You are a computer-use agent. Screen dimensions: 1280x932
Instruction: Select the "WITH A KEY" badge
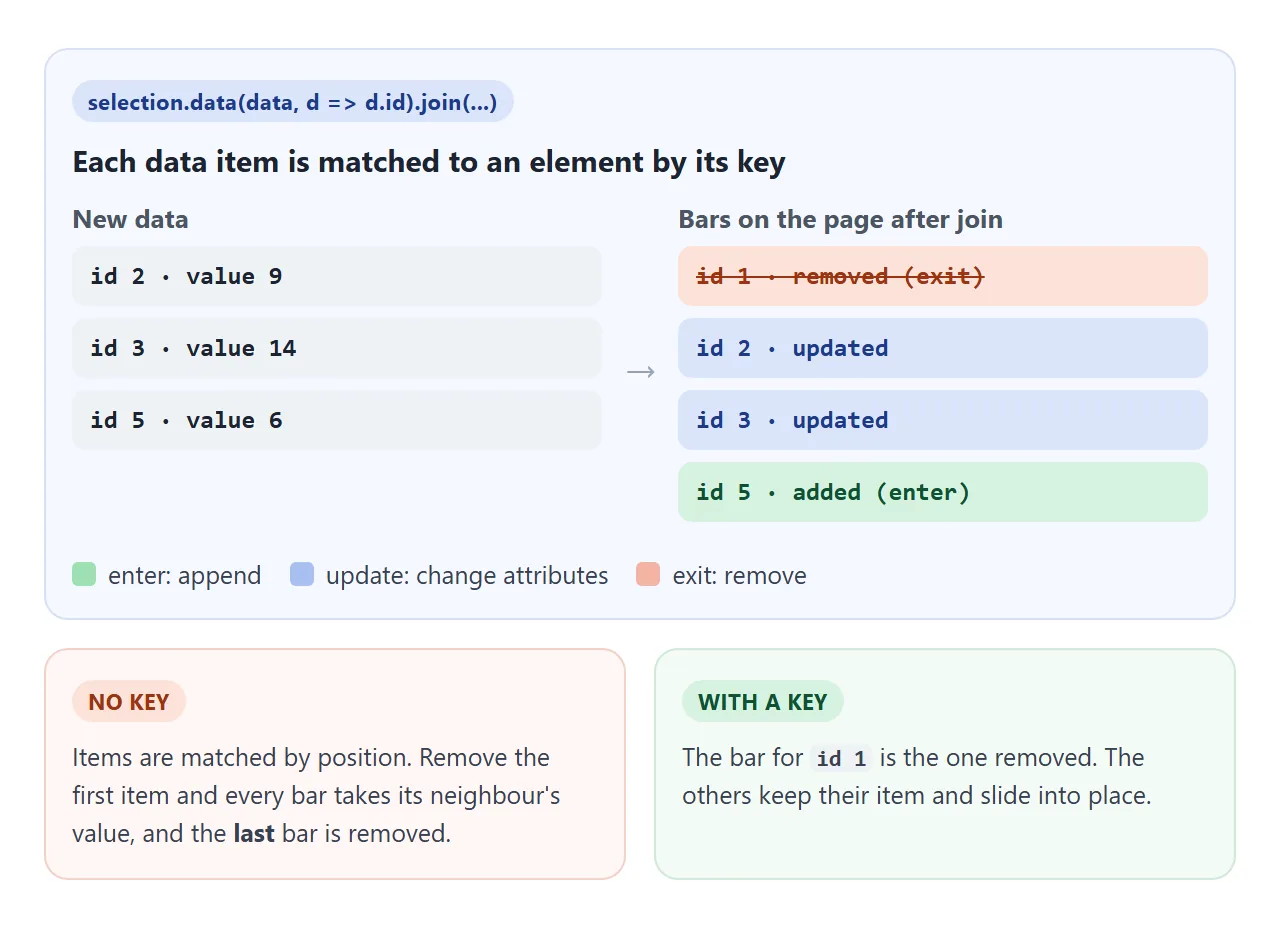763,702
